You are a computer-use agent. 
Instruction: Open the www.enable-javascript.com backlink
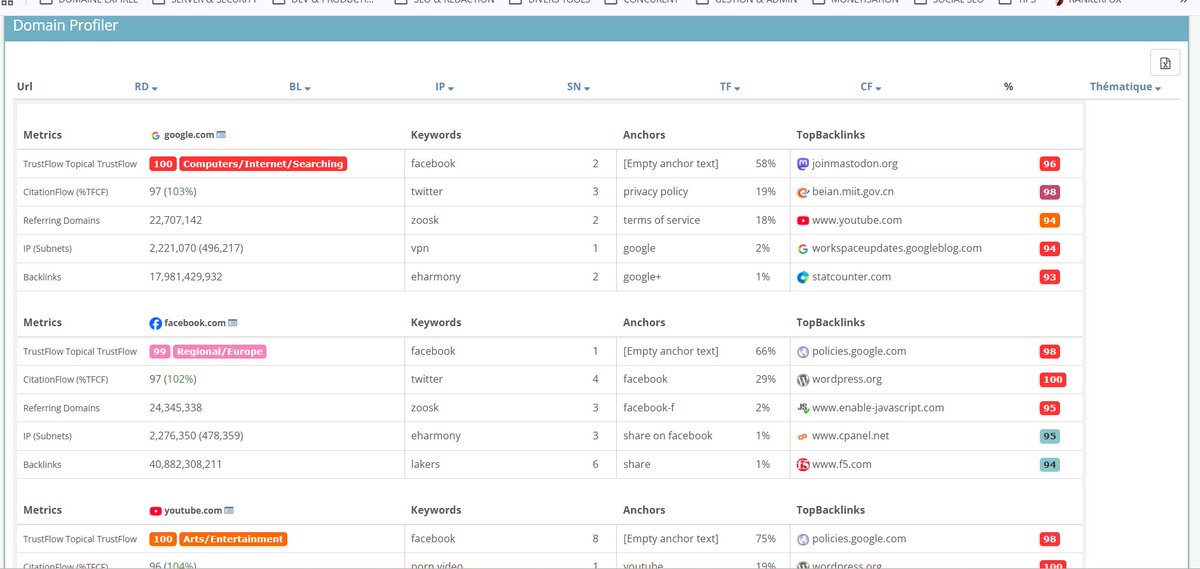878,408
